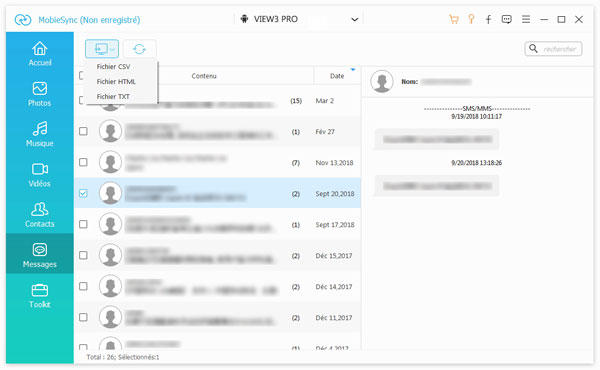Click the Contenu column header

pos(204,76)
